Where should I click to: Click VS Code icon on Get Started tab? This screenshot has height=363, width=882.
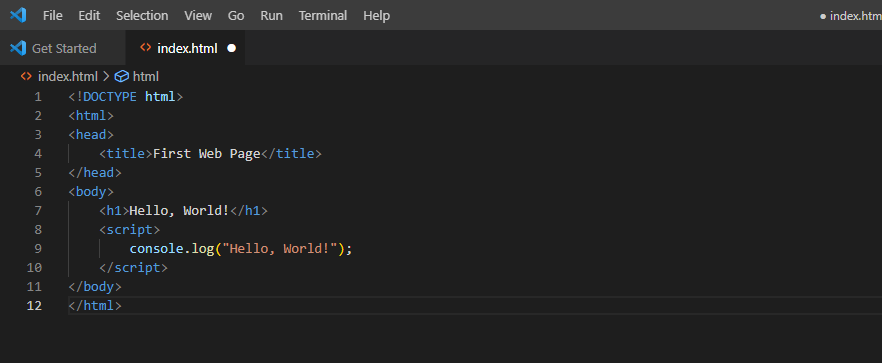pyautogui.click(x=18, y=48)
